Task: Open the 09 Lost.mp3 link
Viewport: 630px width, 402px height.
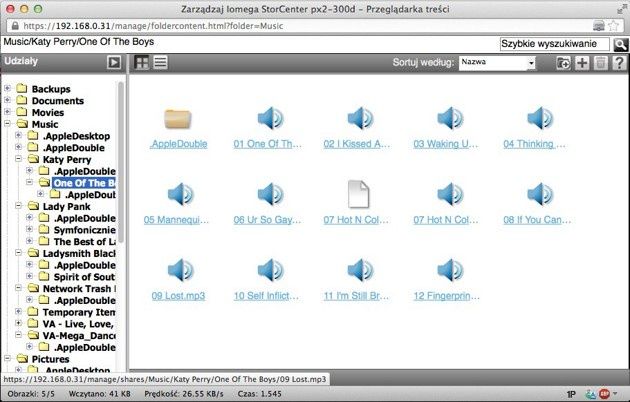Action: (x=178, y=296)
